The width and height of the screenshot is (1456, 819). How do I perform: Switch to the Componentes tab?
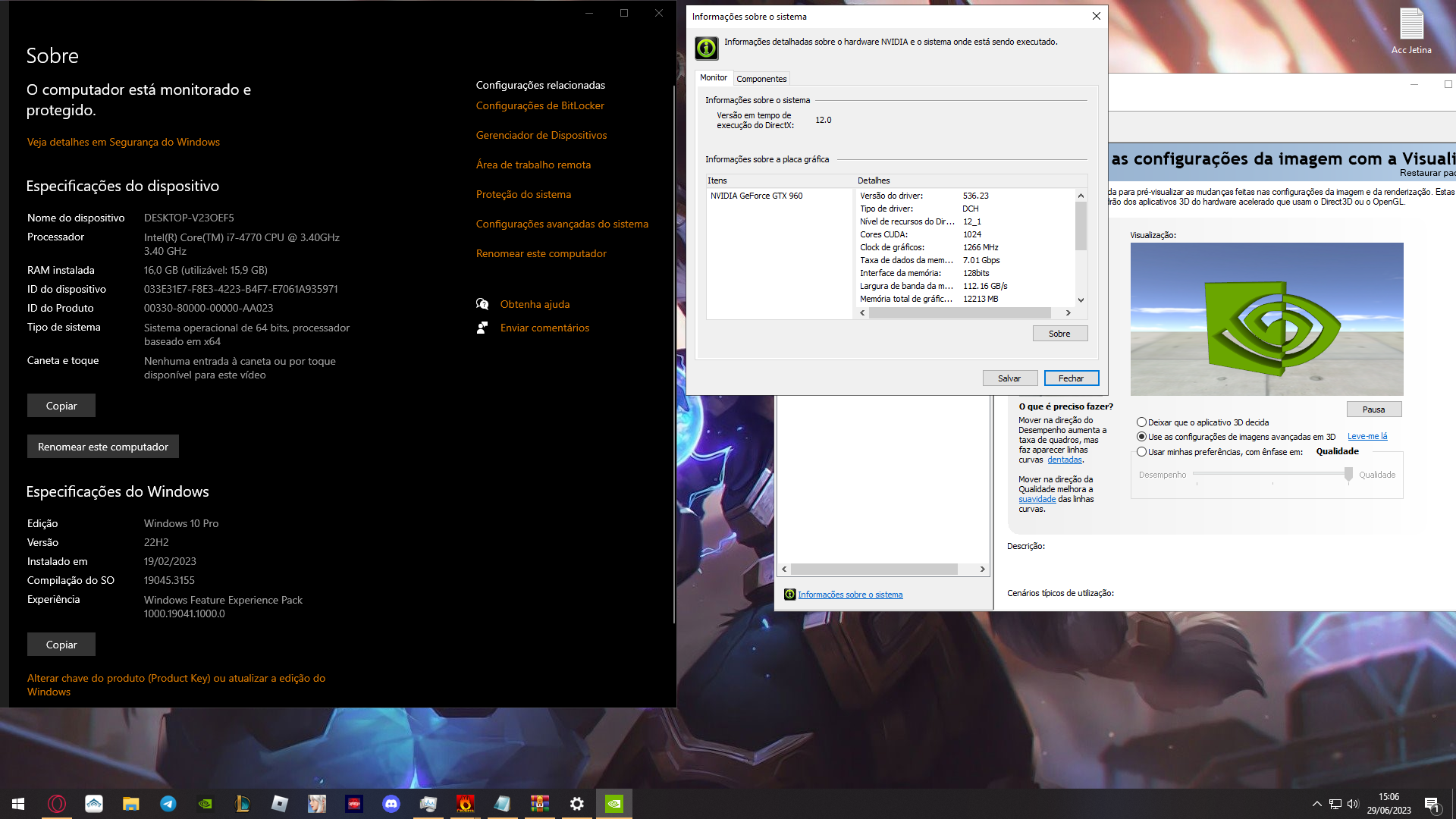point(761,79)
